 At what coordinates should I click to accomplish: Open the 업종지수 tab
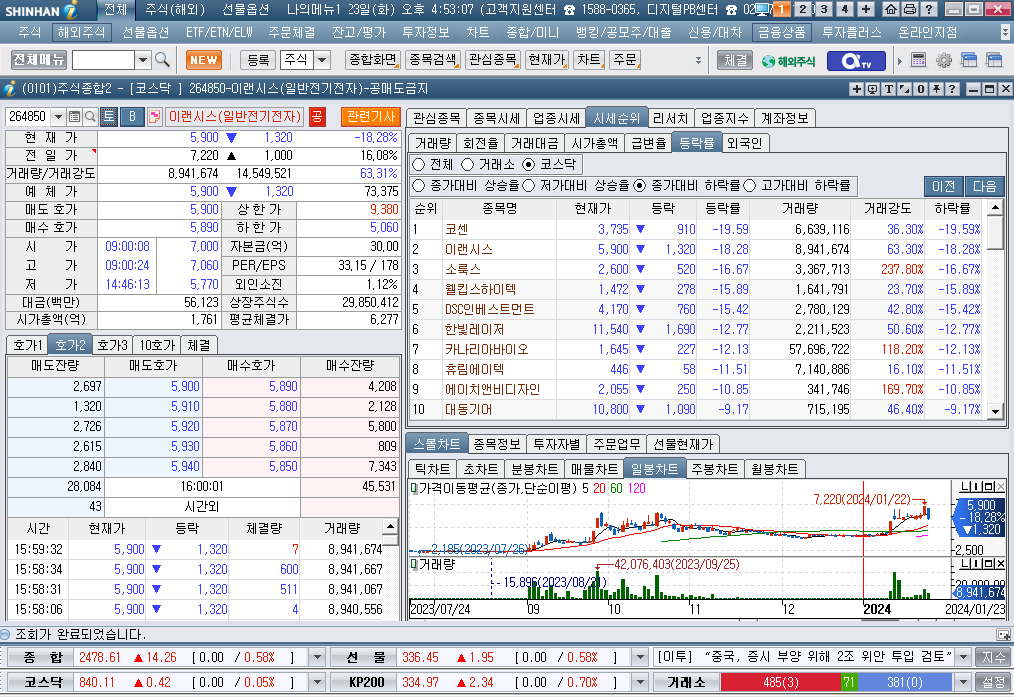[x=724, y=118]
